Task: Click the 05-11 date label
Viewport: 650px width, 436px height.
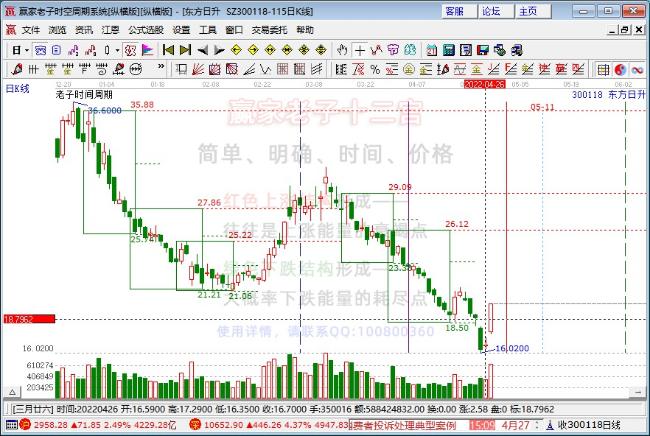Action: point(542,107)
